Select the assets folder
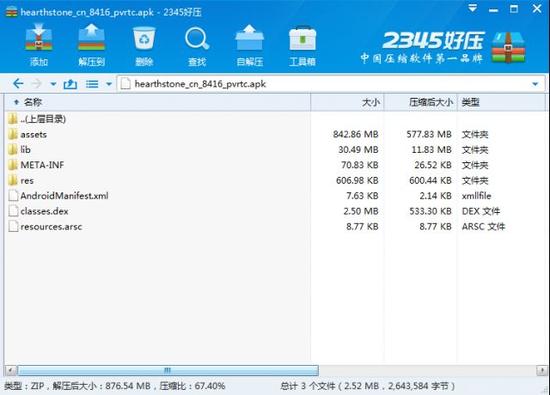Screen dimensions: 550x395 pyautogui.click(x=27, y=134)
